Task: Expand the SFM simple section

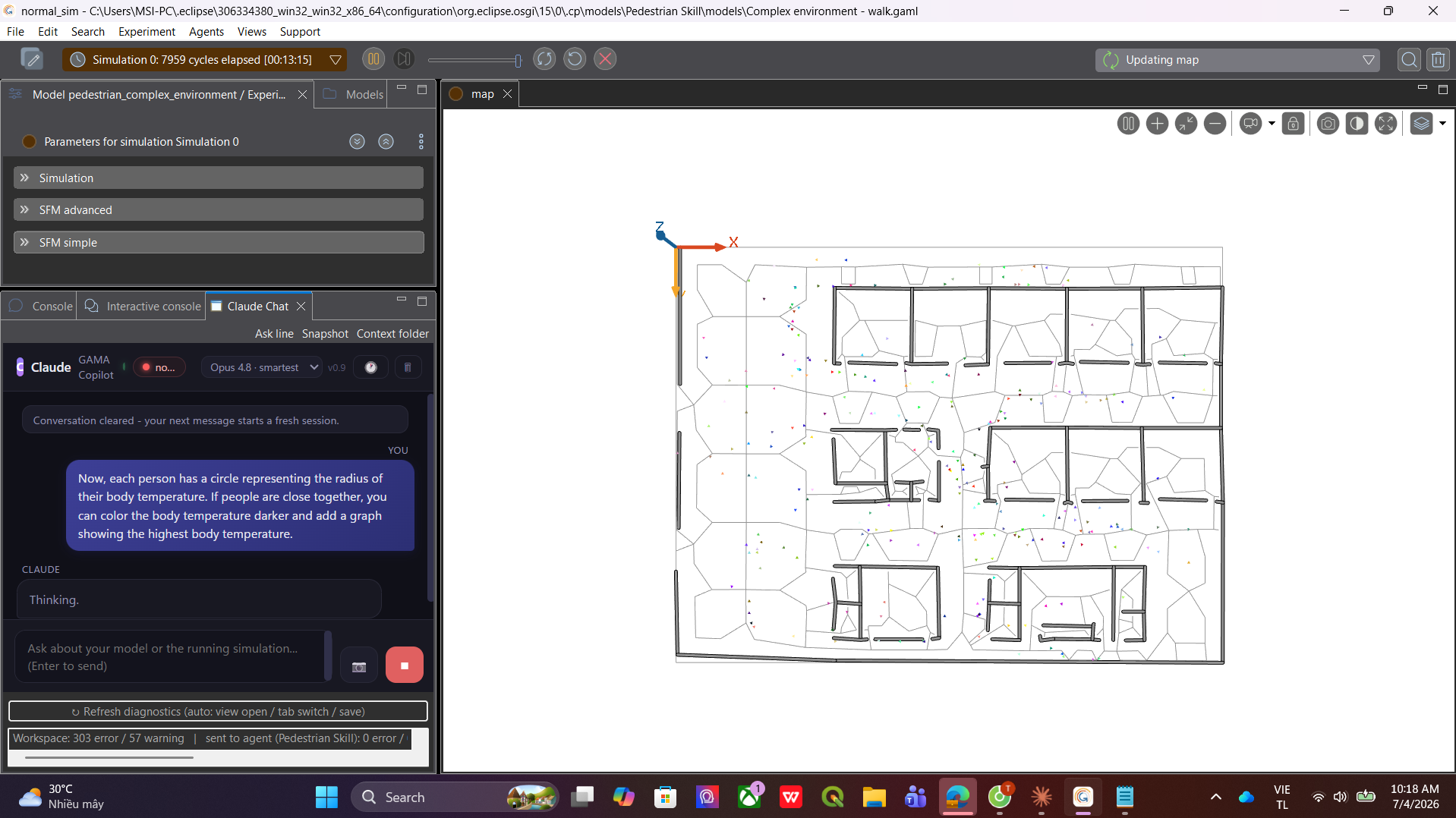Action: click(x=219, y=242)
